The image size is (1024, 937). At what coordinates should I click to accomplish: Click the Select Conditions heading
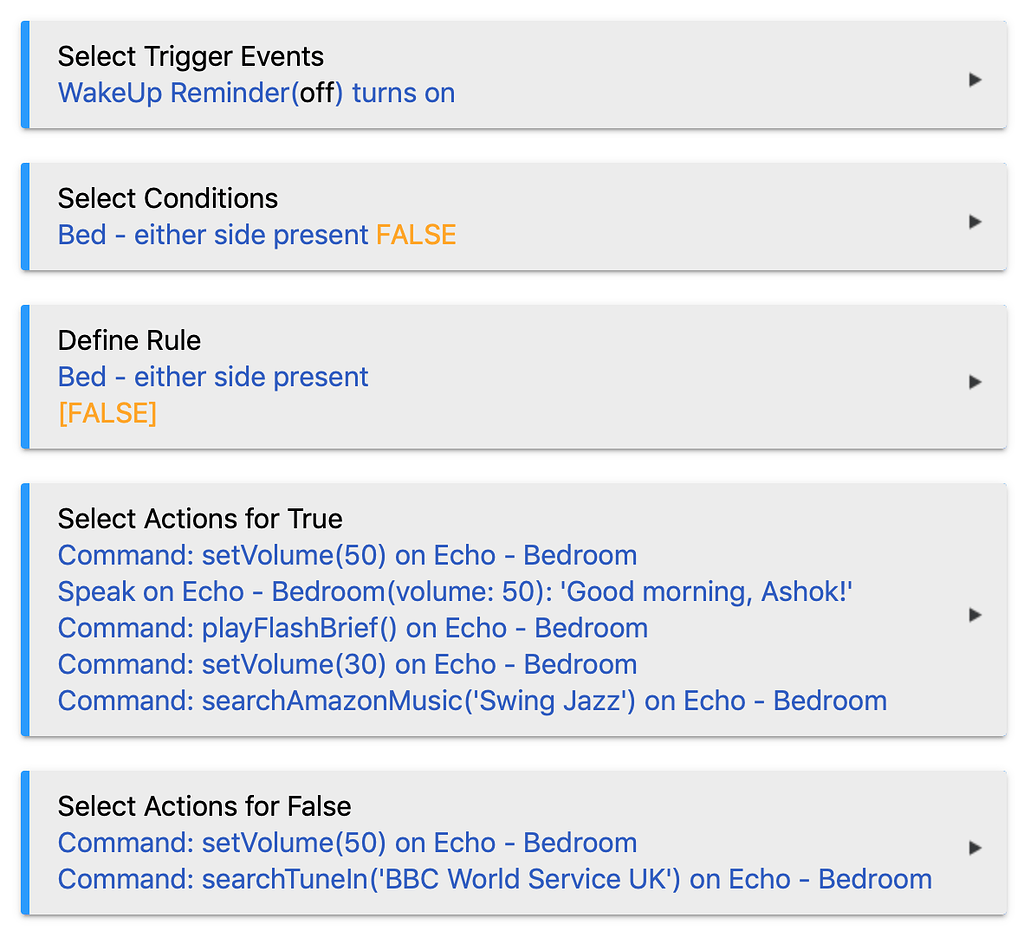(x=167, y=198)
